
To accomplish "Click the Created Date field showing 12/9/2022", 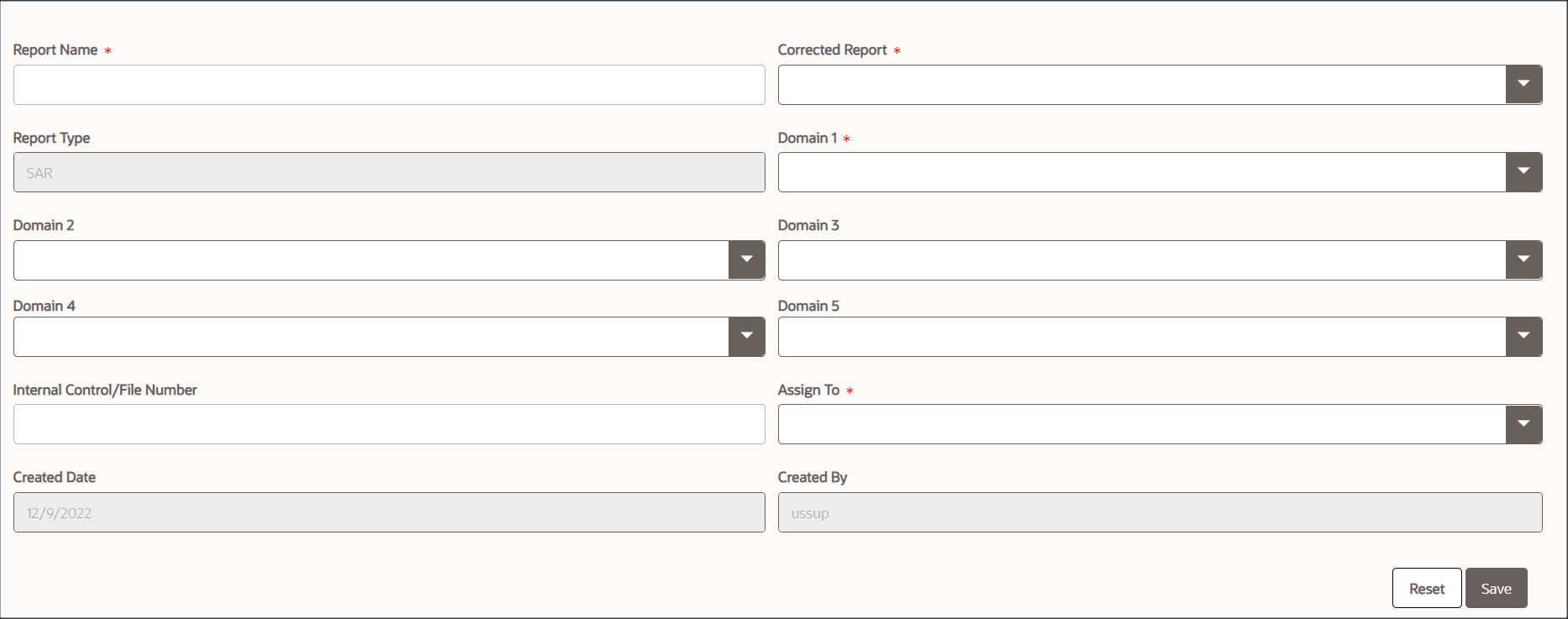I will [389, 512].
